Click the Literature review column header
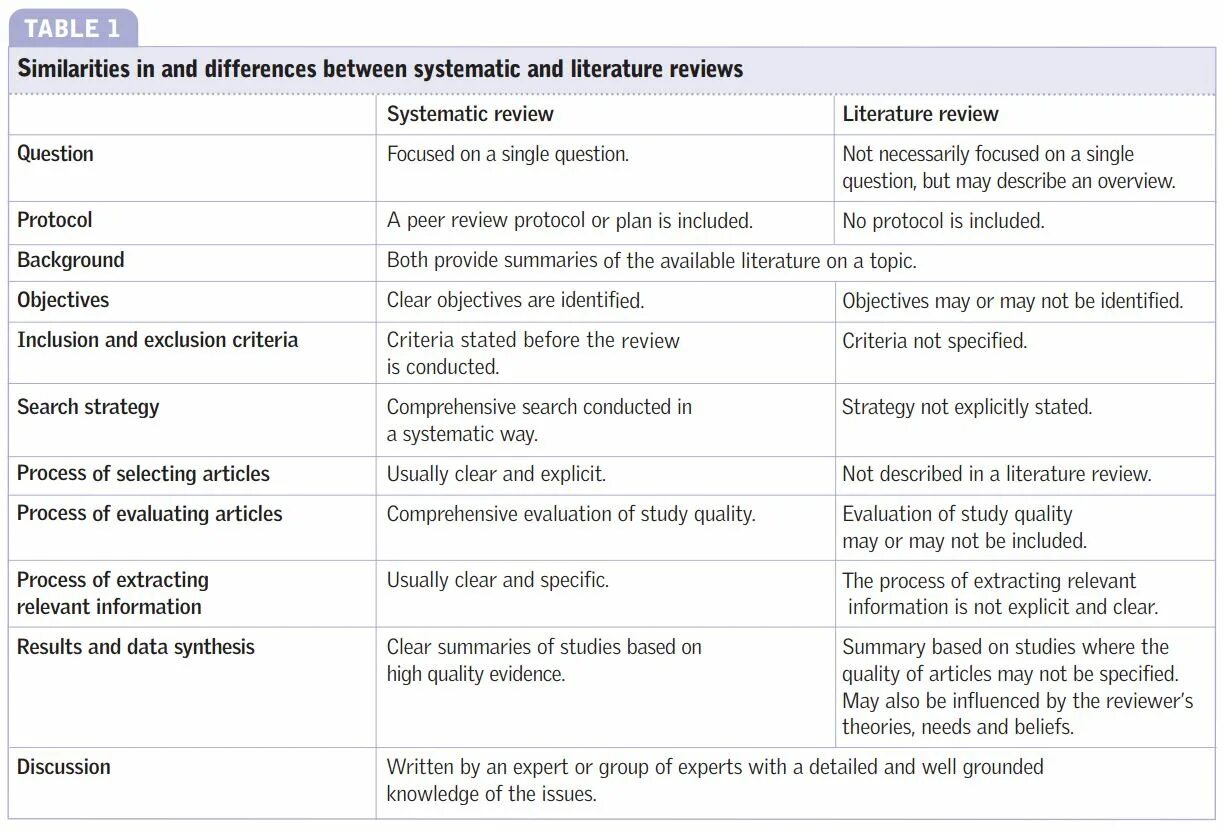1225x831 pixels. point(920,114)
